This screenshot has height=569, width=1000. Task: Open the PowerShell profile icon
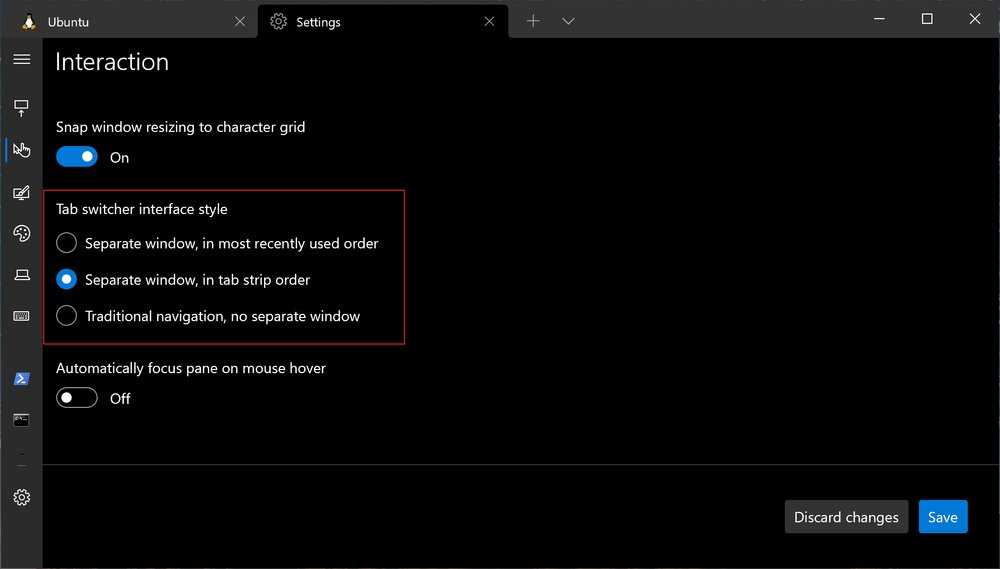click(x=21, y=379)
